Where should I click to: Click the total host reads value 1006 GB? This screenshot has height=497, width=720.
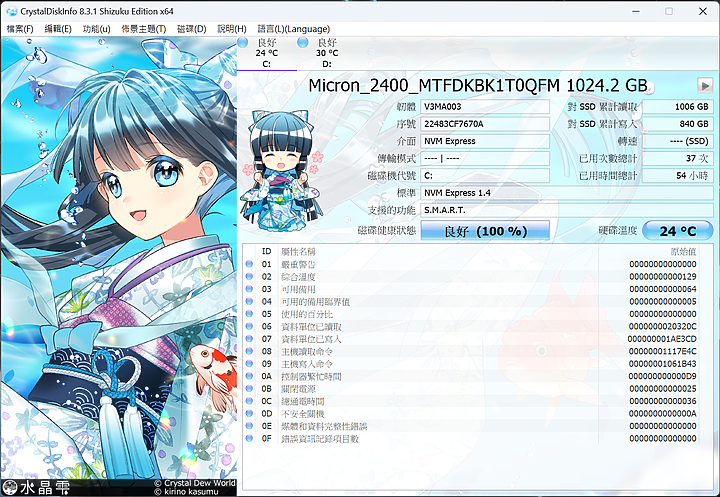tap(678, 107)
